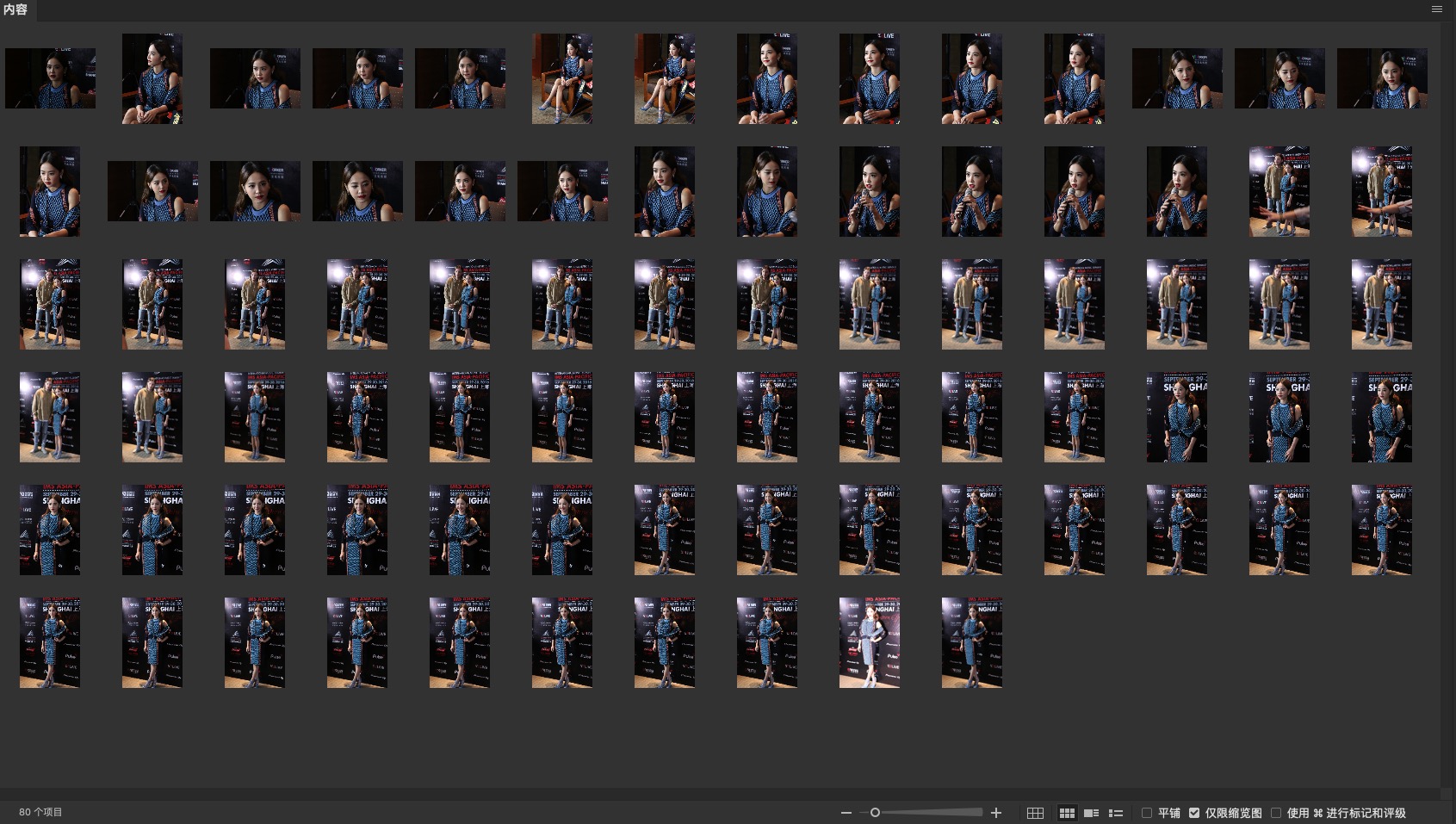
Task: Adjust the thumbnail size slider handle
Action: pyautogui.click(x=875, y=813)
